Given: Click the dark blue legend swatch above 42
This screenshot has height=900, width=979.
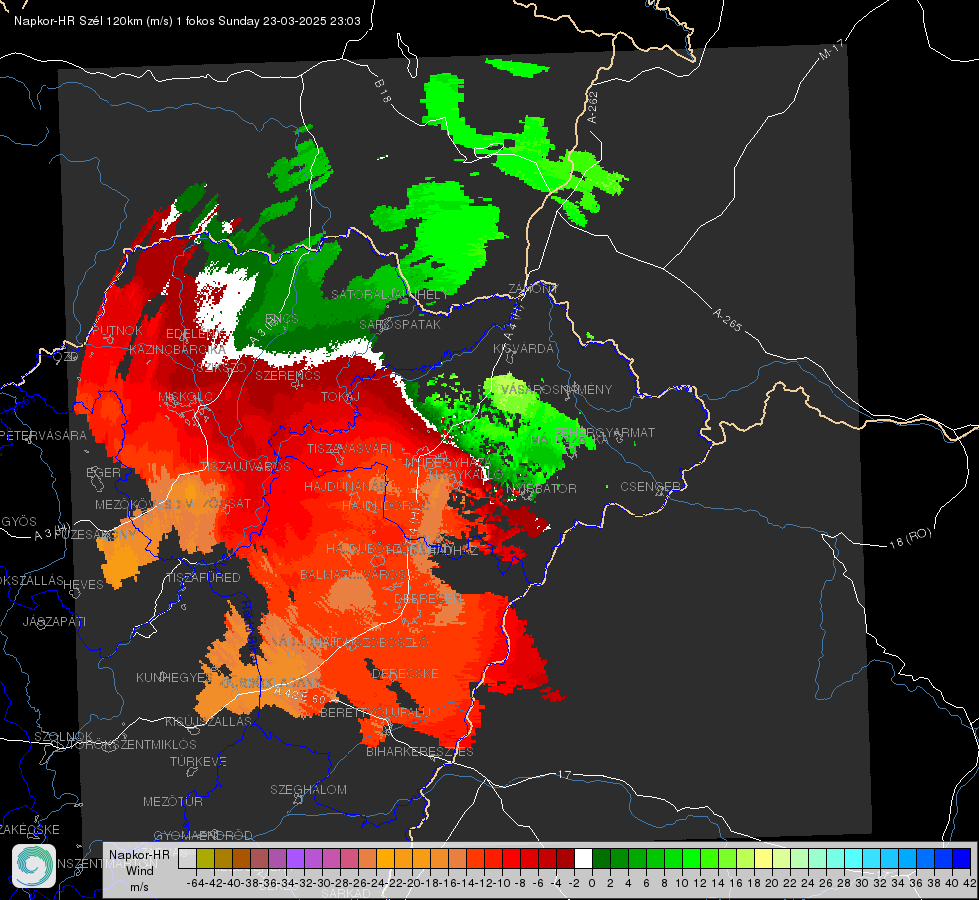Looking at the screenshot, I should [x=962, y=858].
